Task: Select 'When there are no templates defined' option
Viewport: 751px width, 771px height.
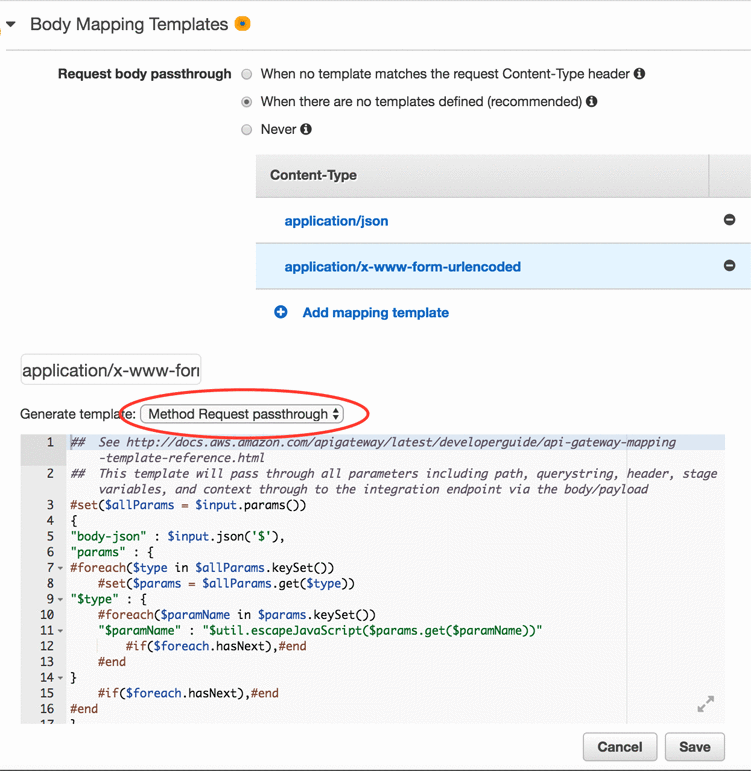Action: pyautogui.click(x=246, y=102)
